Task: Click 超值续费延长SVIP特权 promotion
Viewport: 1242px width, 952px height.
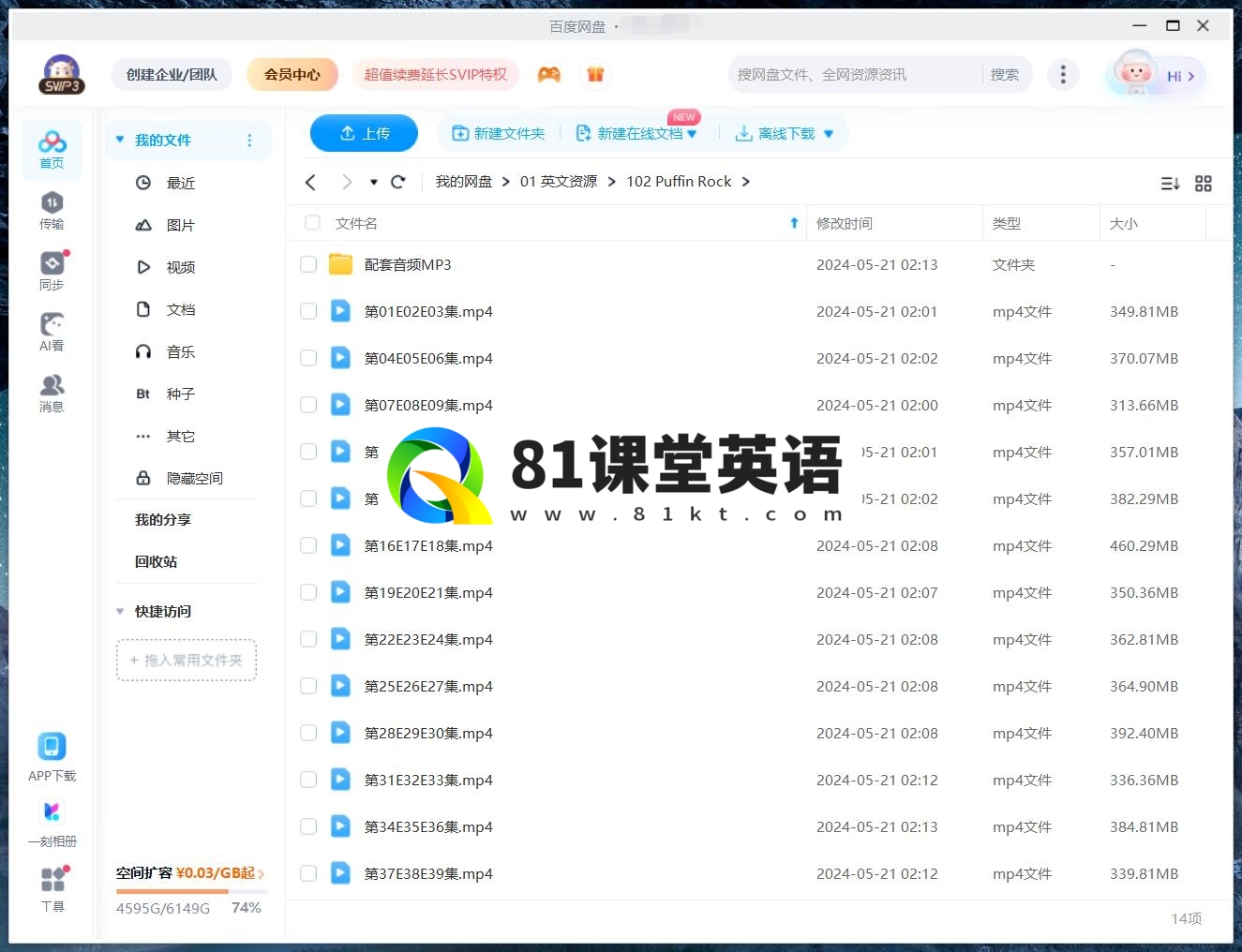Action: point(436,74)
